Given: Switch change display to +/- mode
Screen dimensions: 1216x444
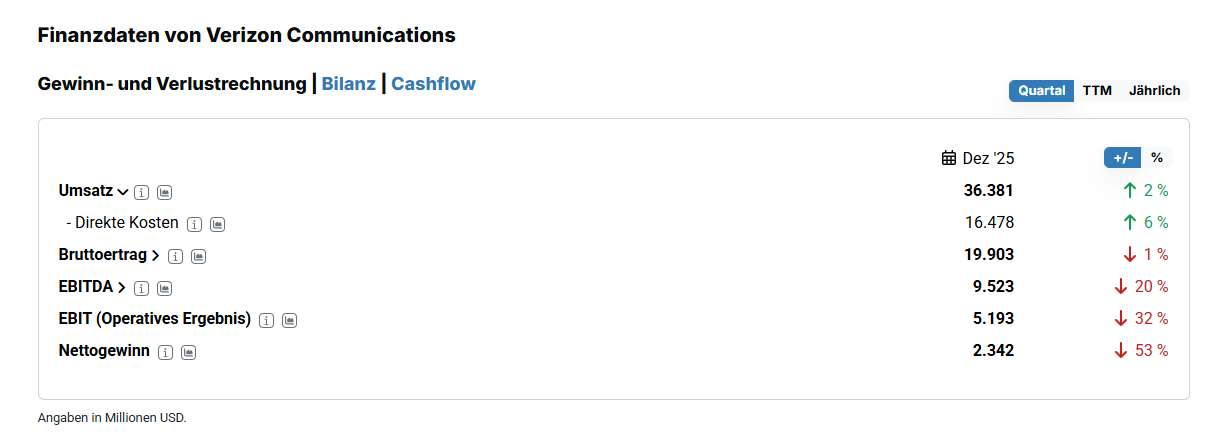Looking at the screenshot, I should pos(1122,158).
